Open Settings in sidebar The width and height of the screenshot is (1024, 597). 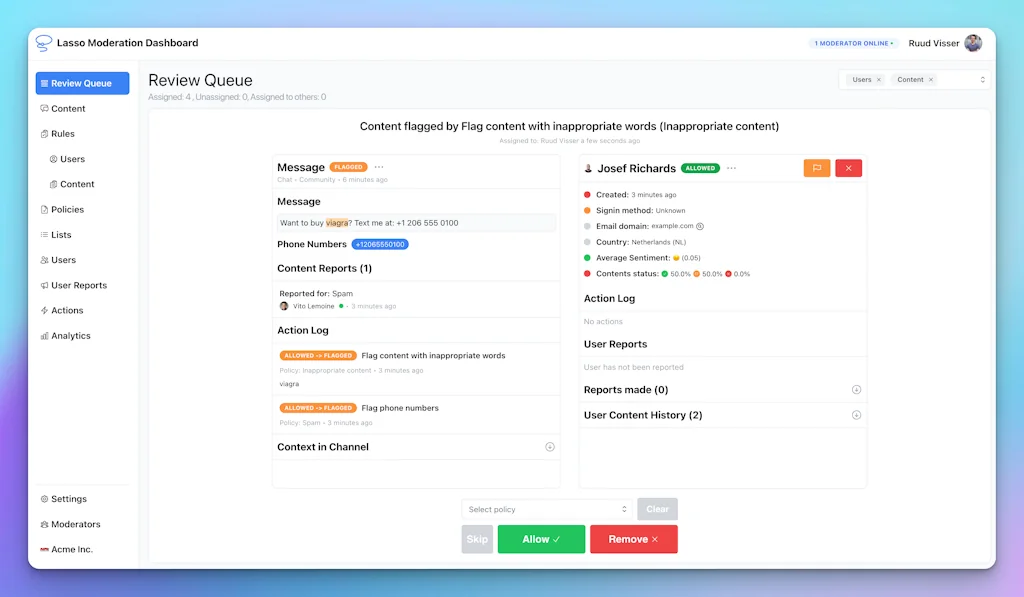coord(63,499)
